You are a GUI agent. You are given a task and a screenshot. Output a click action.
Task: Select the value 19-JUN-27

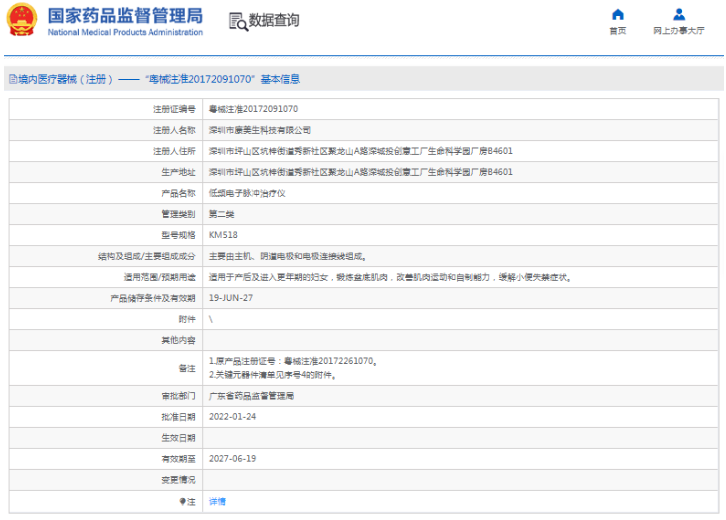[231, 298]
